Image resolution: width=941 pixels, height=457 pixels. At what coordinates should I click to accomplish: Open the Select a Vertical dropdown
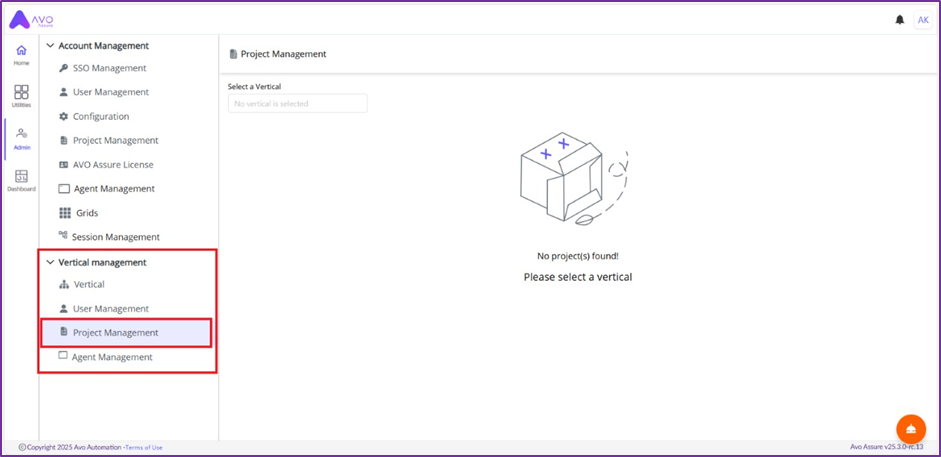click(297, 103)
